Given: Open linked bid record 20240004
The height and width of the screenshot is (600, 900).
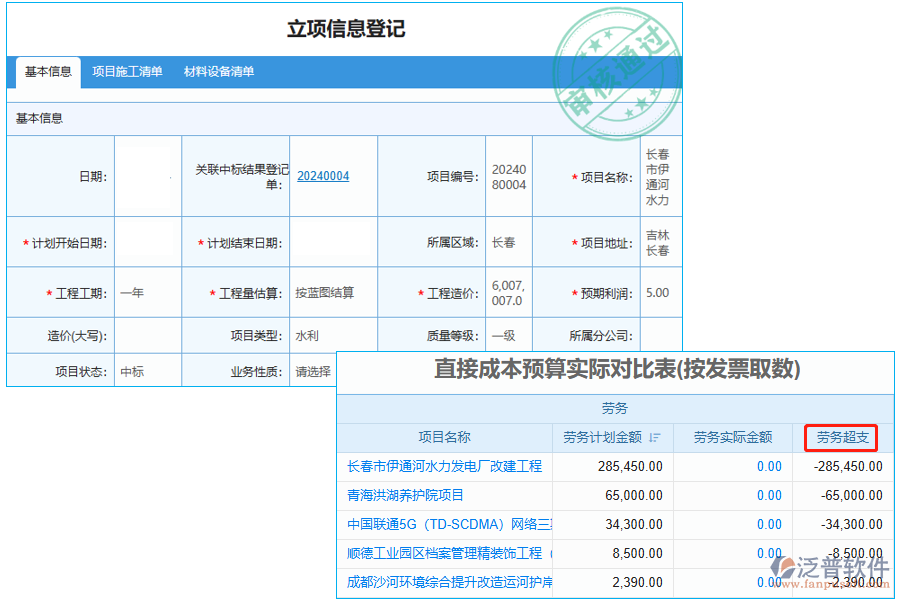Looking at the screenshot, I should tap(323, 176).
